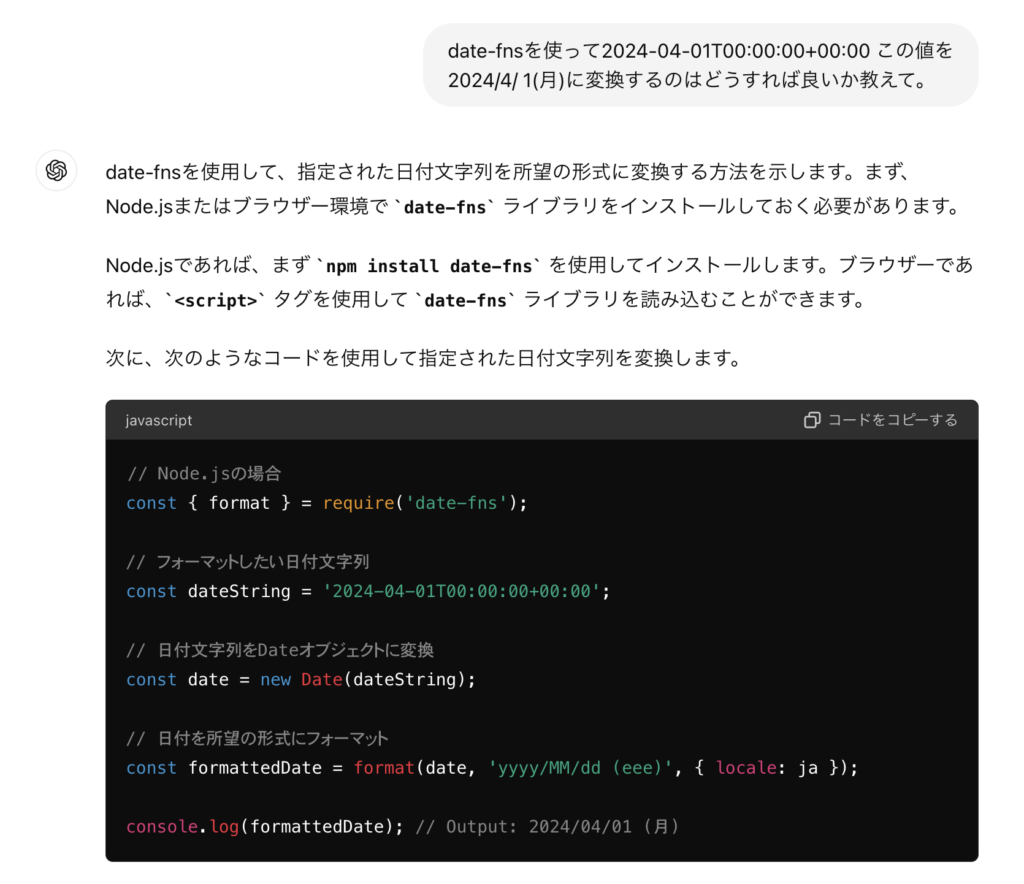This screenshot has width=1024, height=884.
Task: Click the // Node.jsの場合 comment line
Action: click(210, 474)
